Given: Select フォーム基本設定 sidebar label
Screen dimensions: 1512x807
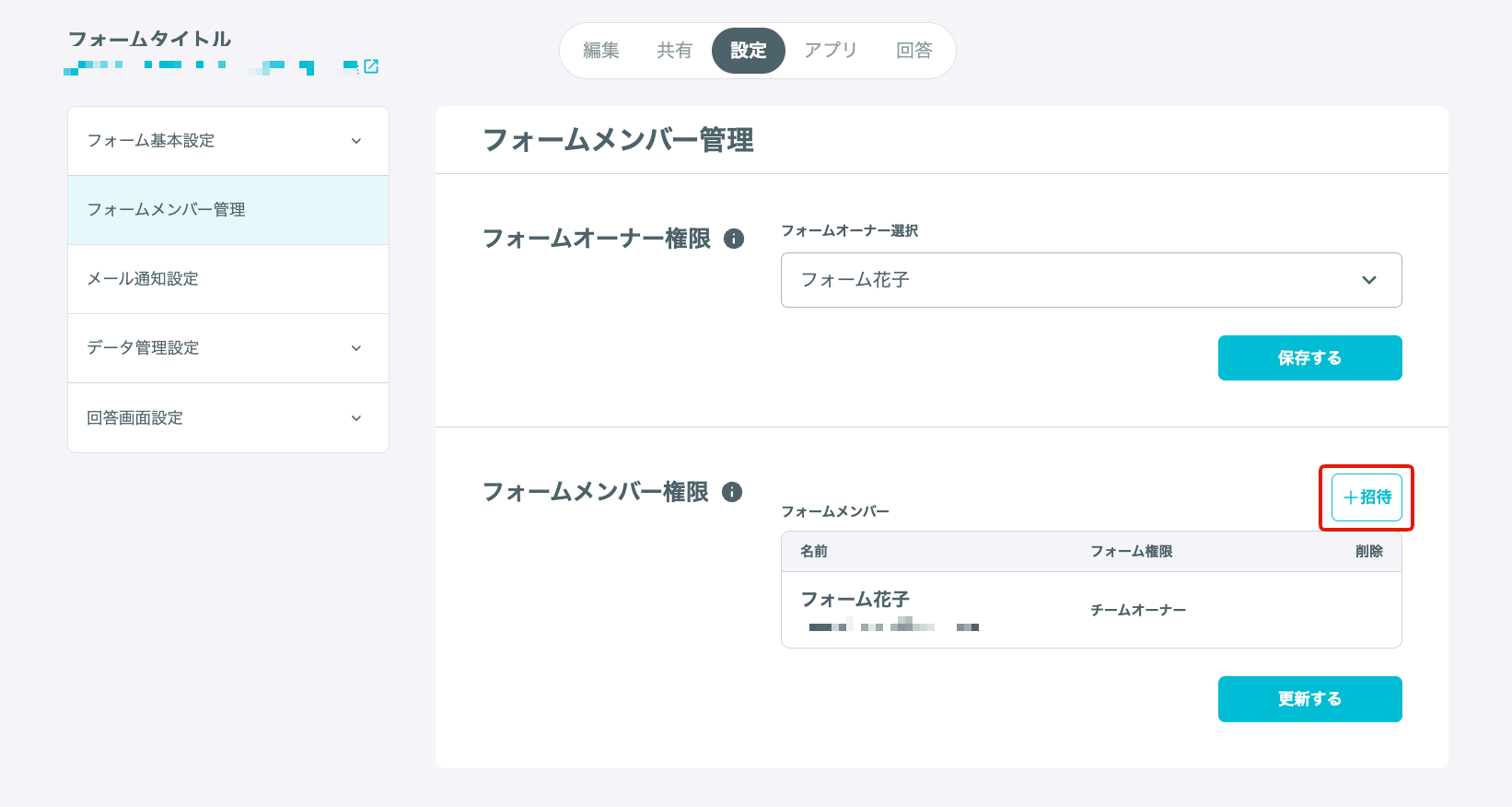Looking at the screenshot, I should tap(151, 141).
